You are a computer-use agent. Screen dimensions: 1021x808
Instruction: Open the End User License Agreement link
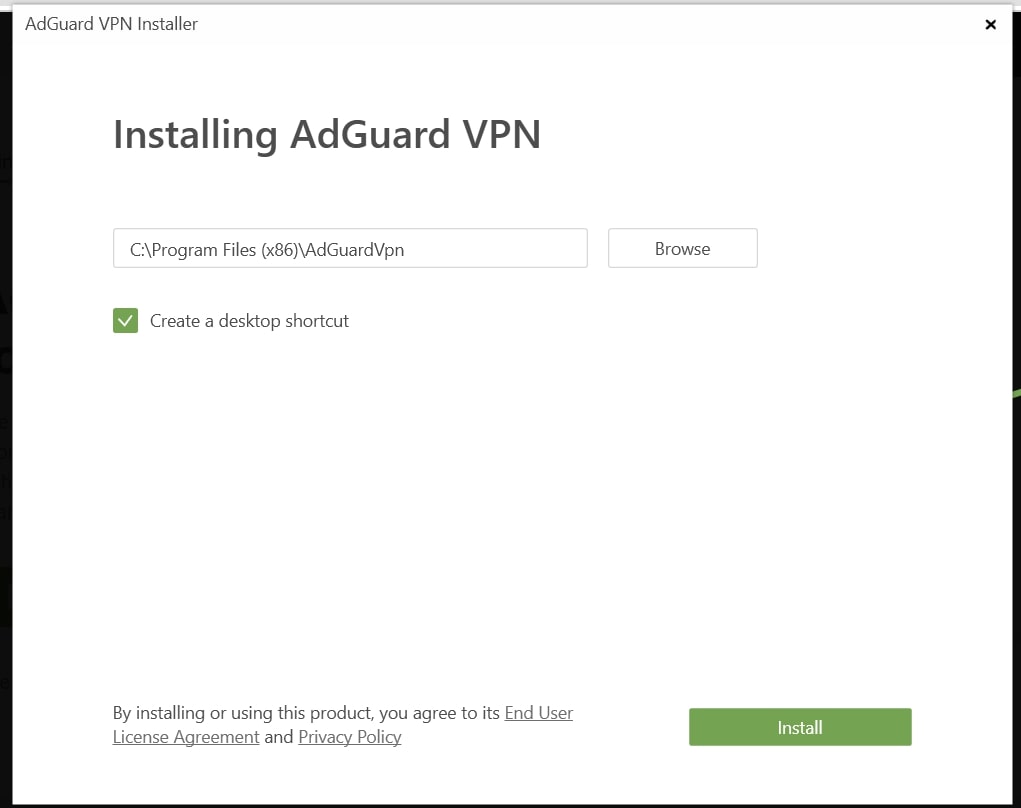tap(538, 713)
